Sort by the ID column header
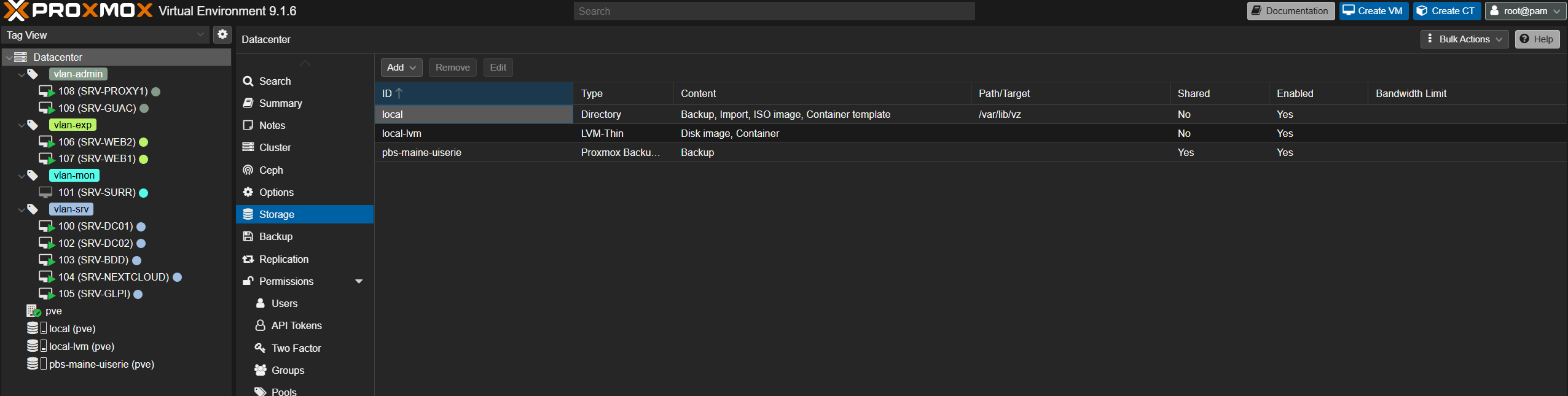The image size is (1568, 396). click(474, 93)
